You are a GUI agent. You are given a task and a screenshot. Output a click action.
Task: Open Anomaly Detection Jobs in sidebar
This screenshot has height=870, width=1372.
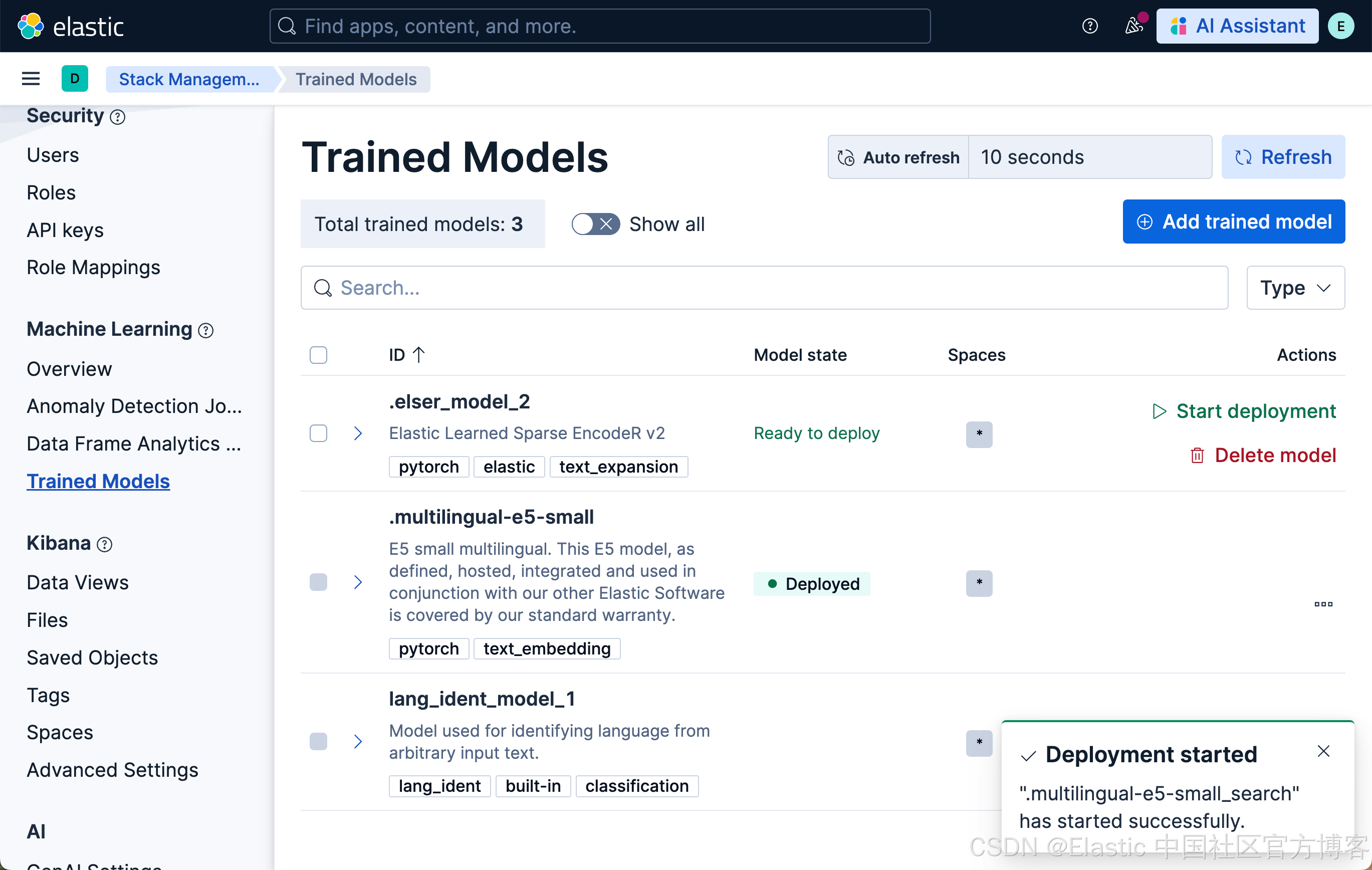pos(134,406)
